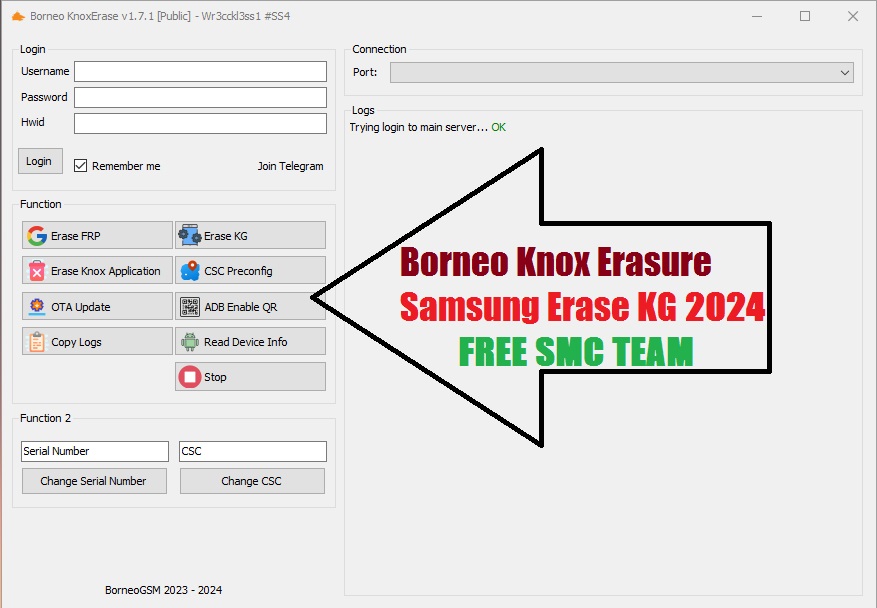Focus the Password input field
The height and width of the screenshot is (608, 877).
coord(200,97)
